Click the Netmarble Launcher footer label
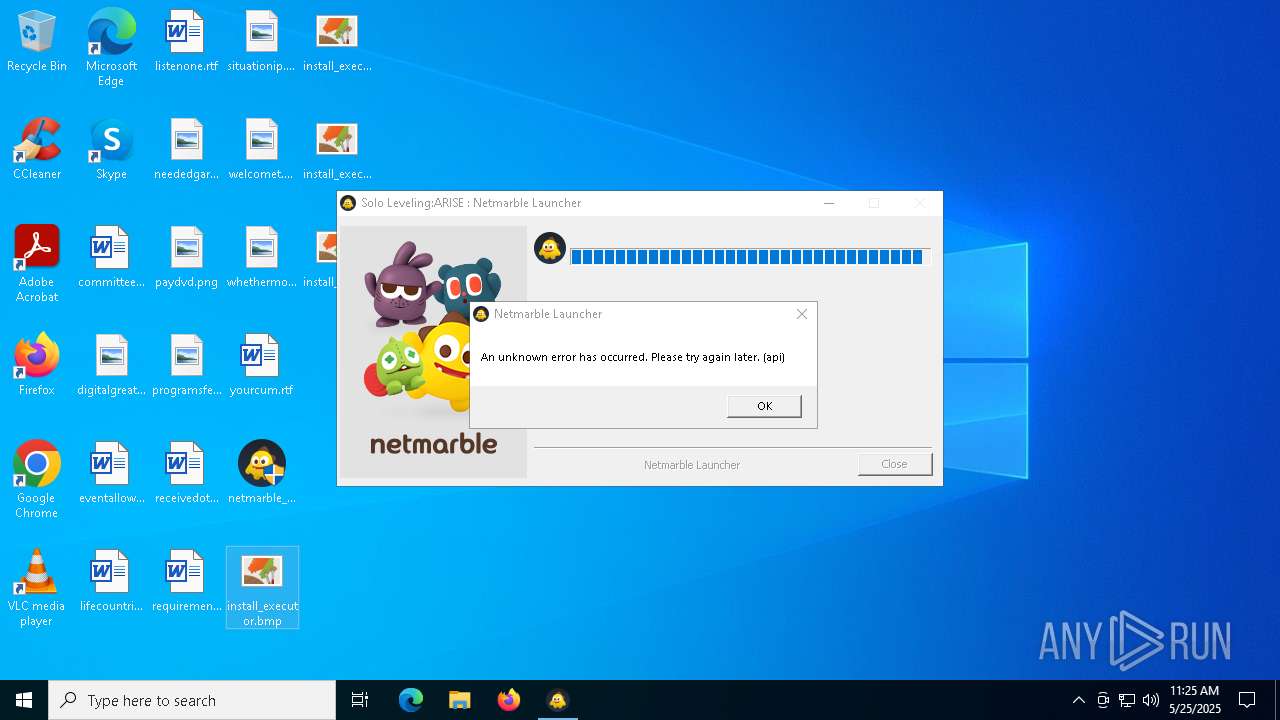 click(692, 465)
